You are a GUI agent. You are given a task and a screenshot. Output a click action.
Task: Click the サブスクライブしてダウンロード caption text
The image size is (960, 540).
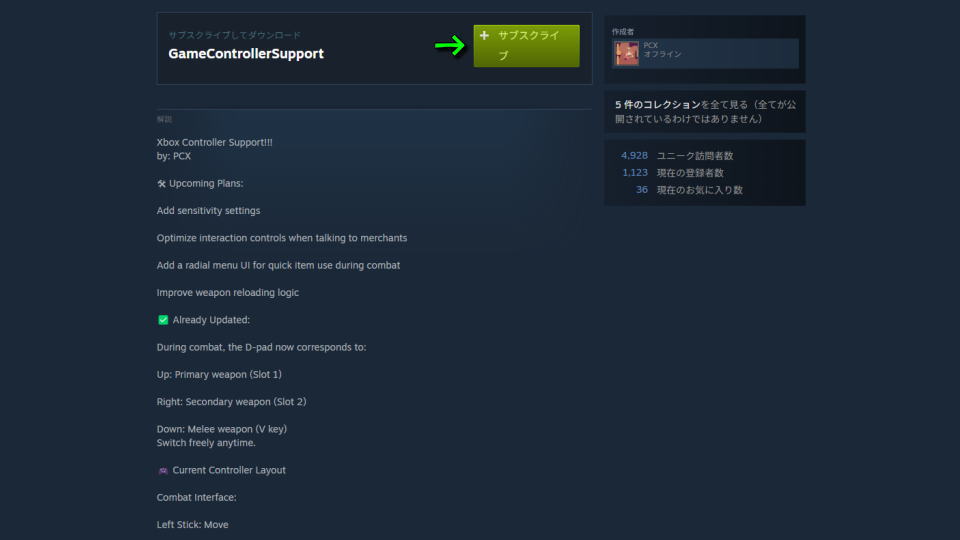pos(234,36)
